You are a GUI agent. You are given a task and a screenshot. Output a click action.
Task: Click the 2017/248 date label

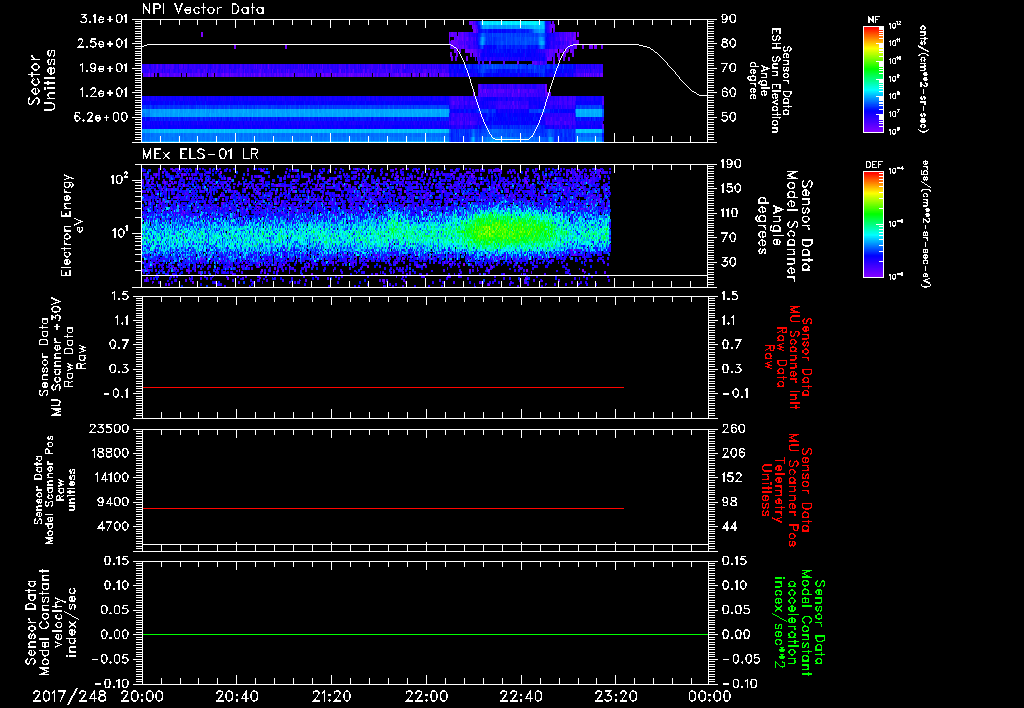coord(69,696)
